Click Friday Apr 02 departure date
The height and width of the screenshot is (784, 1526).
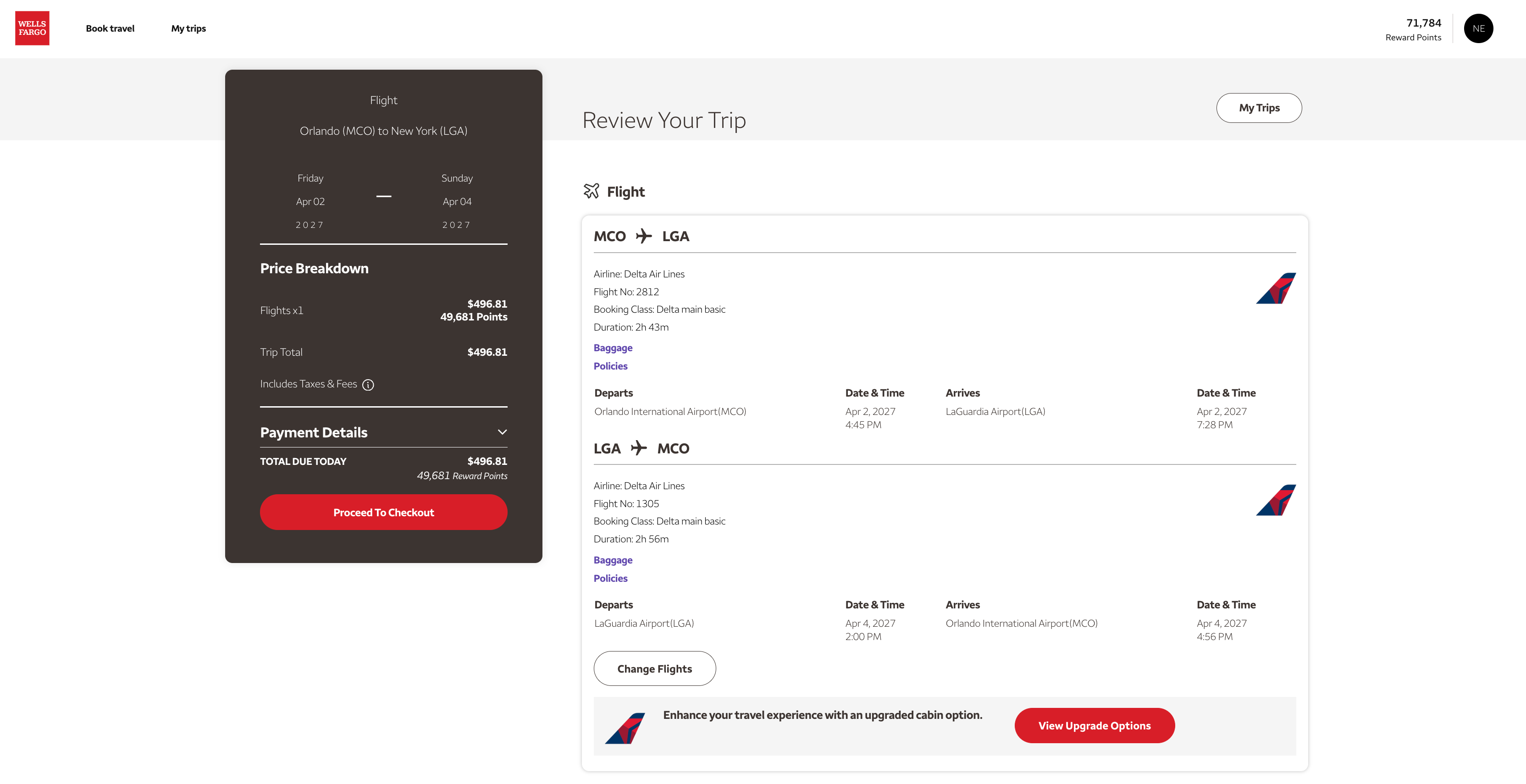(310, 201)
